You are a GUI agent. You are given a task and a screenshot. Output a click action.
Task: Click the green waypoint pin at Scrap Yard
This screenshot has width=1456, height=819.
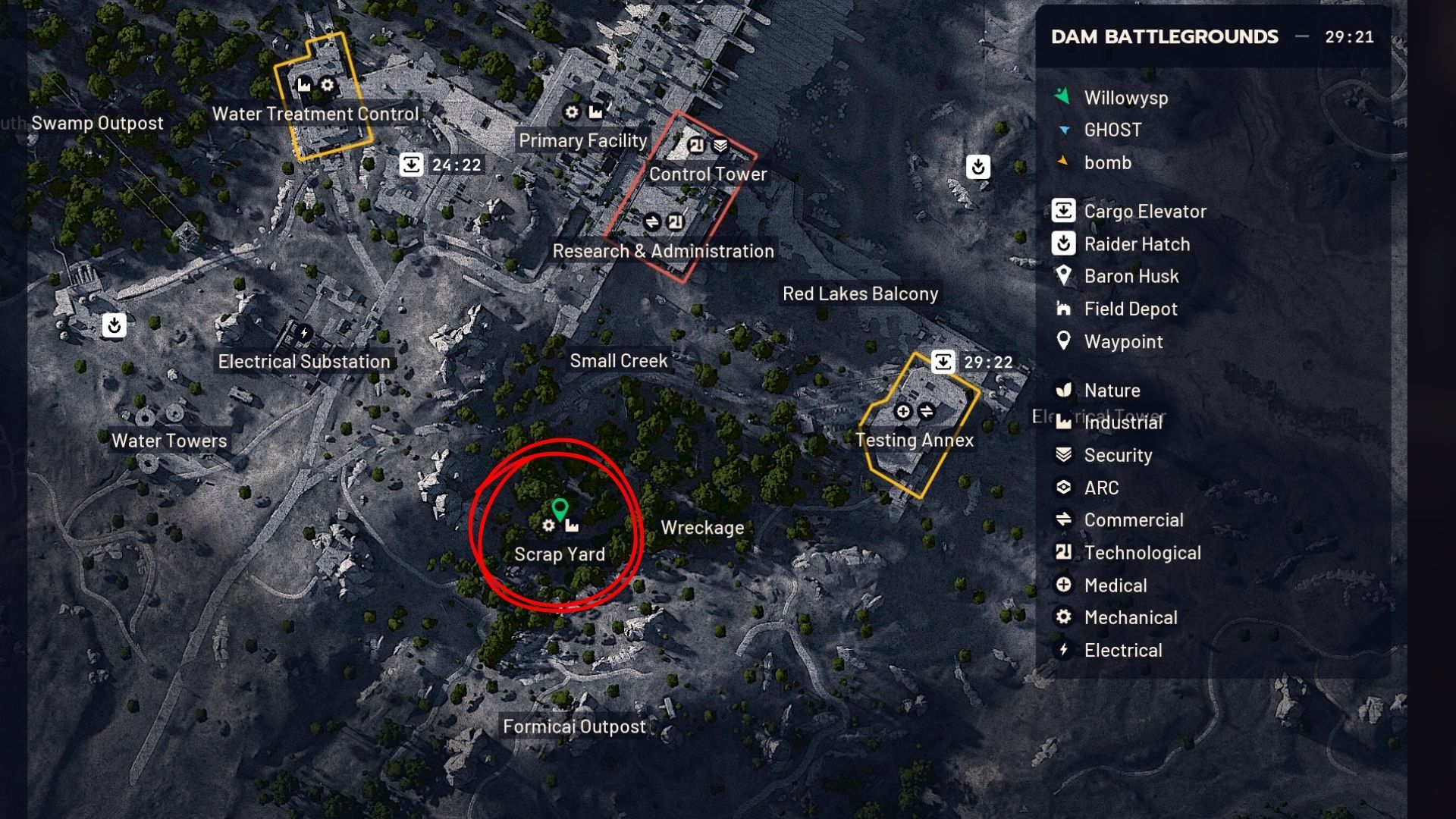pos(560,510)
